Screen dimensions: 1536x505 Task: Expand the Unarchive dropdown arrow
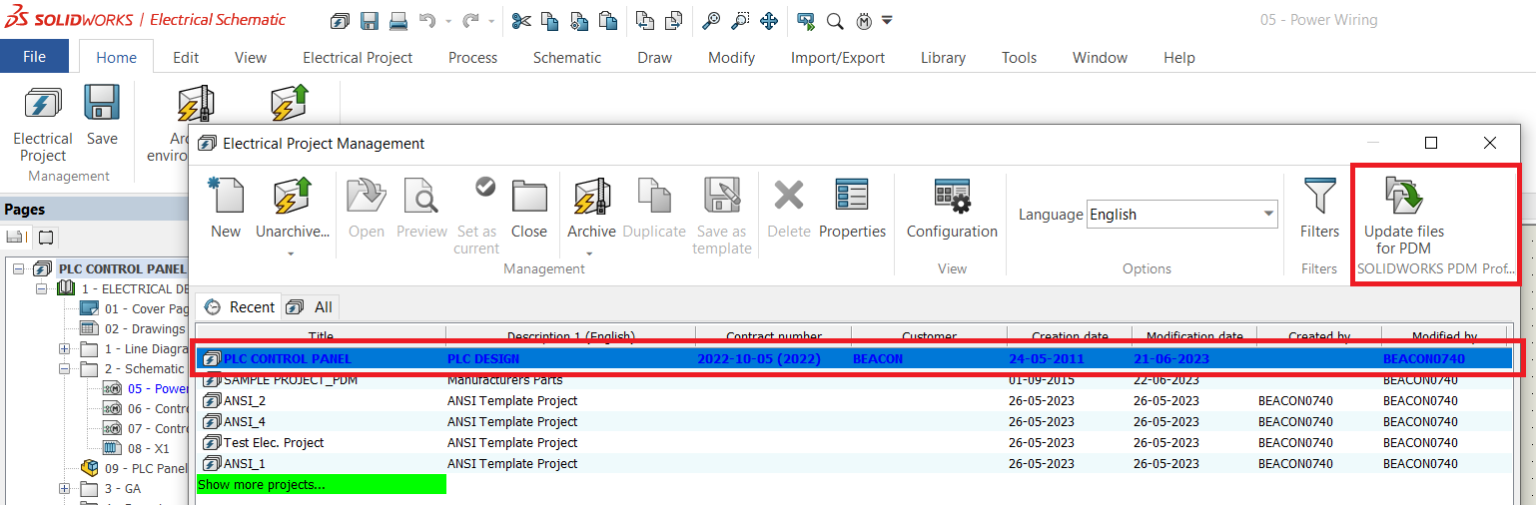point(292,253)
